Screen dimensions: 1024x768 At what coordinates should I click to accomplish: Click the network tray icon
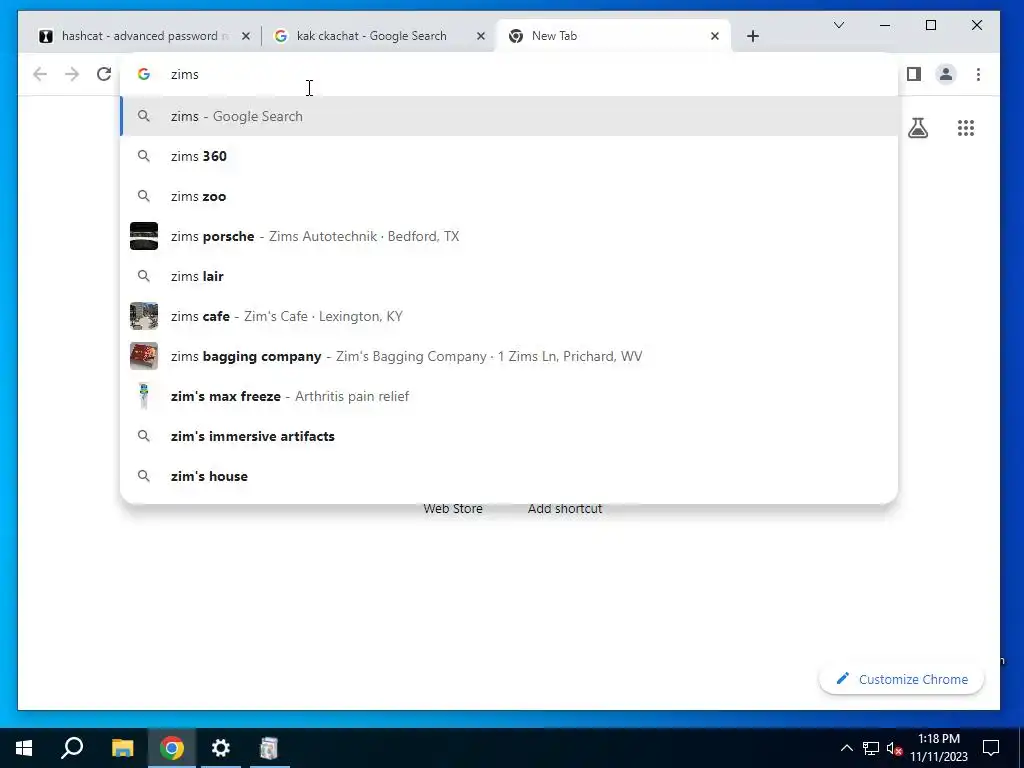point(871,748)
